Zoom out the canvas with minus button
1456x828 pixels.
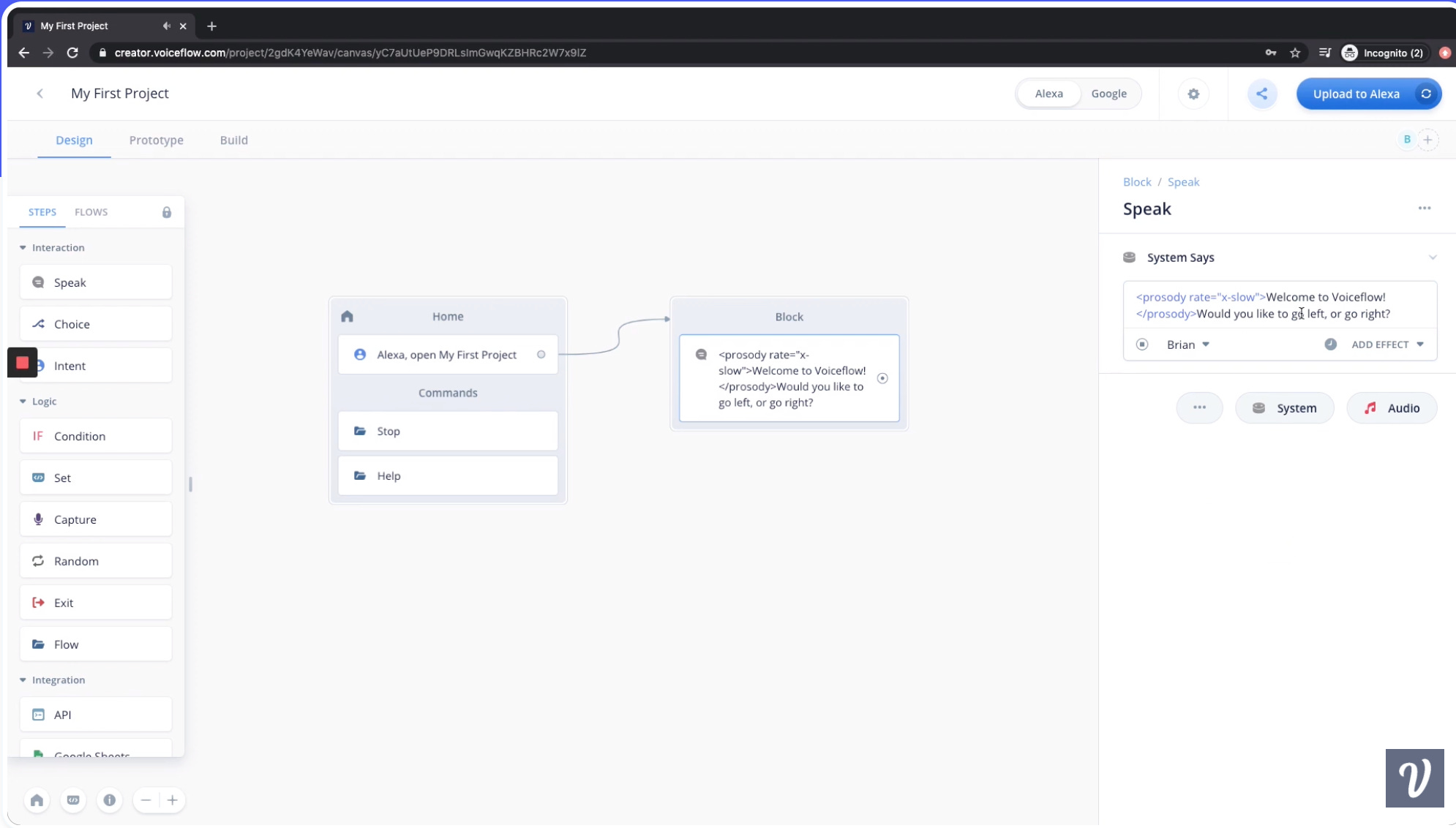coord(146,800)
